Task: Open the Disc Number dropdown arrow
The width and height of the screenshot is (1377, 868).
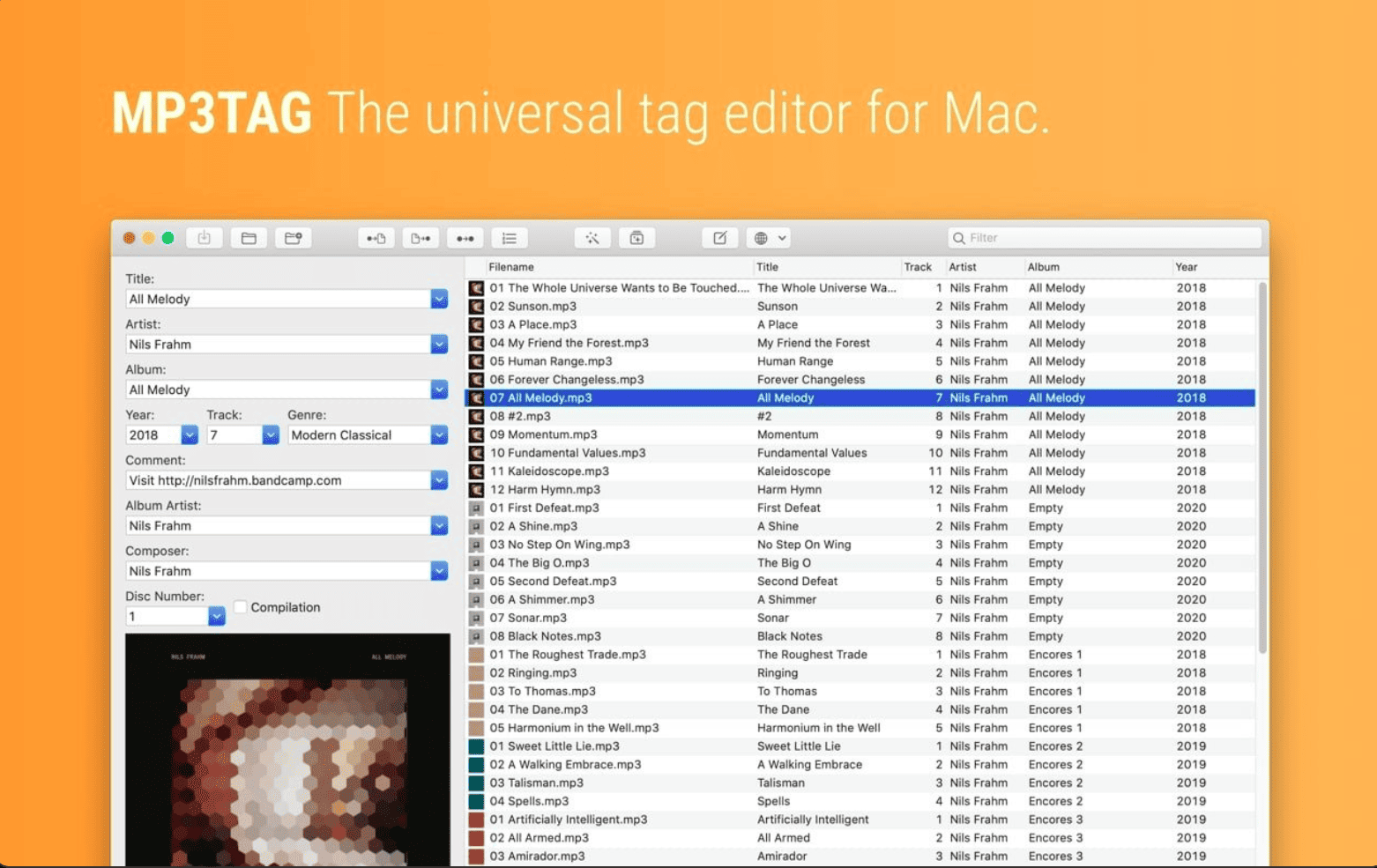Action: pos(217,617)
